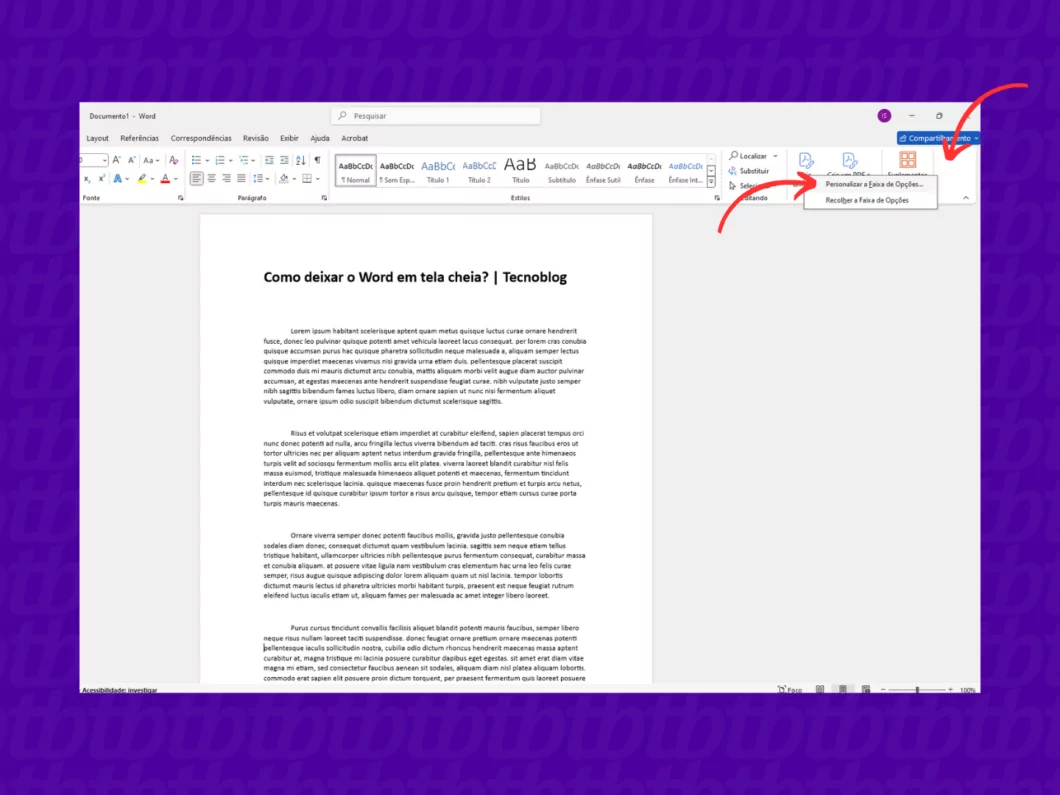This screenshot has height=795, width=1060.
Task: Open the Correspondências tab
Action: pyautogui.click(x=201, y=138)
